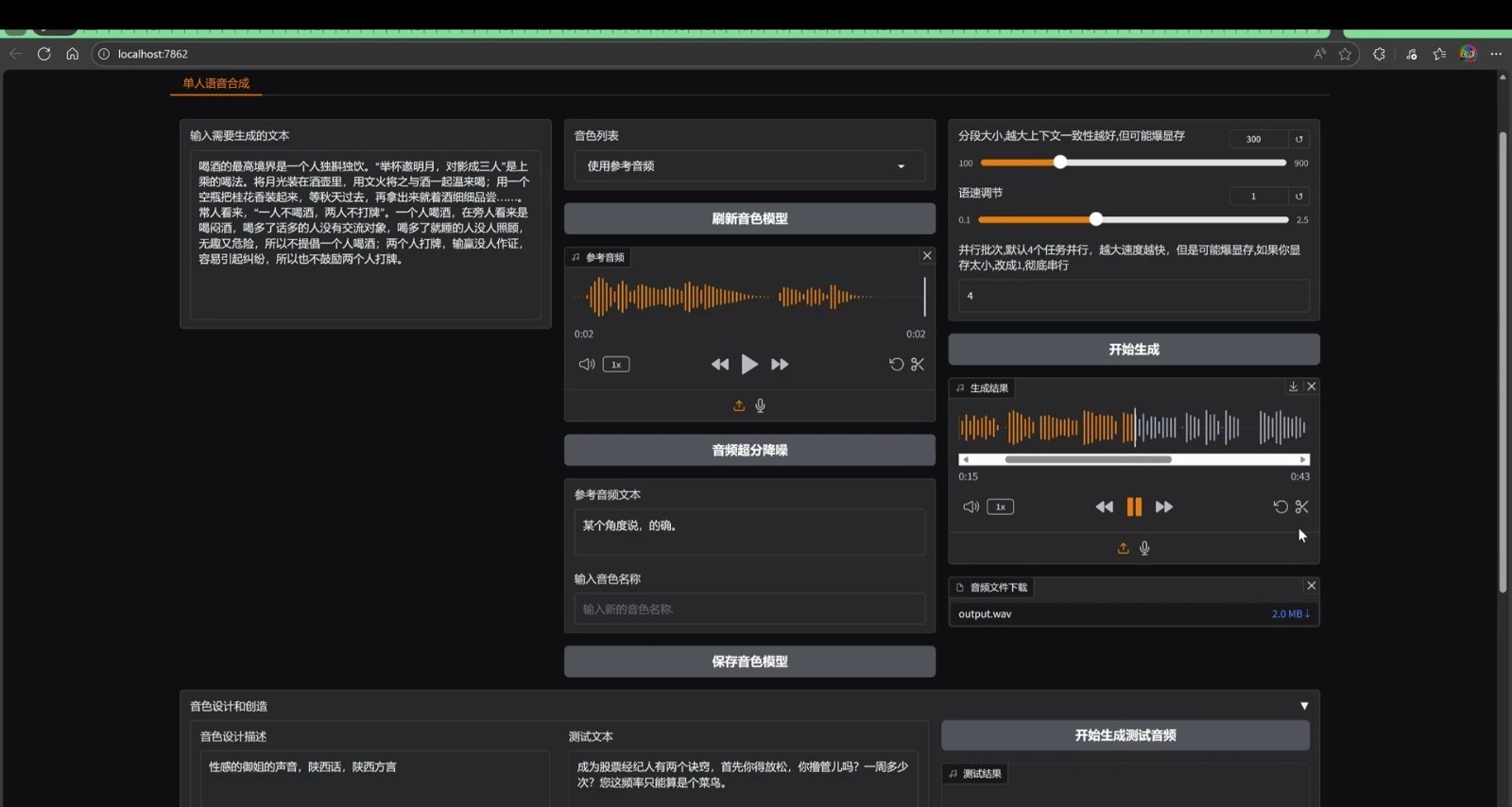This screenshot has height=807, width=1512.
Task: Click the 开始生成 button
Action: 1133,350
